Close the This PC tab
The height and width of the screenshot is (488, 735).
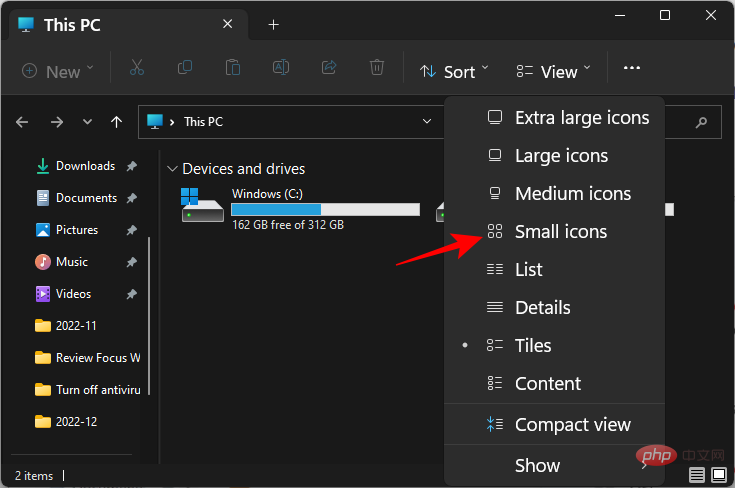227,24
